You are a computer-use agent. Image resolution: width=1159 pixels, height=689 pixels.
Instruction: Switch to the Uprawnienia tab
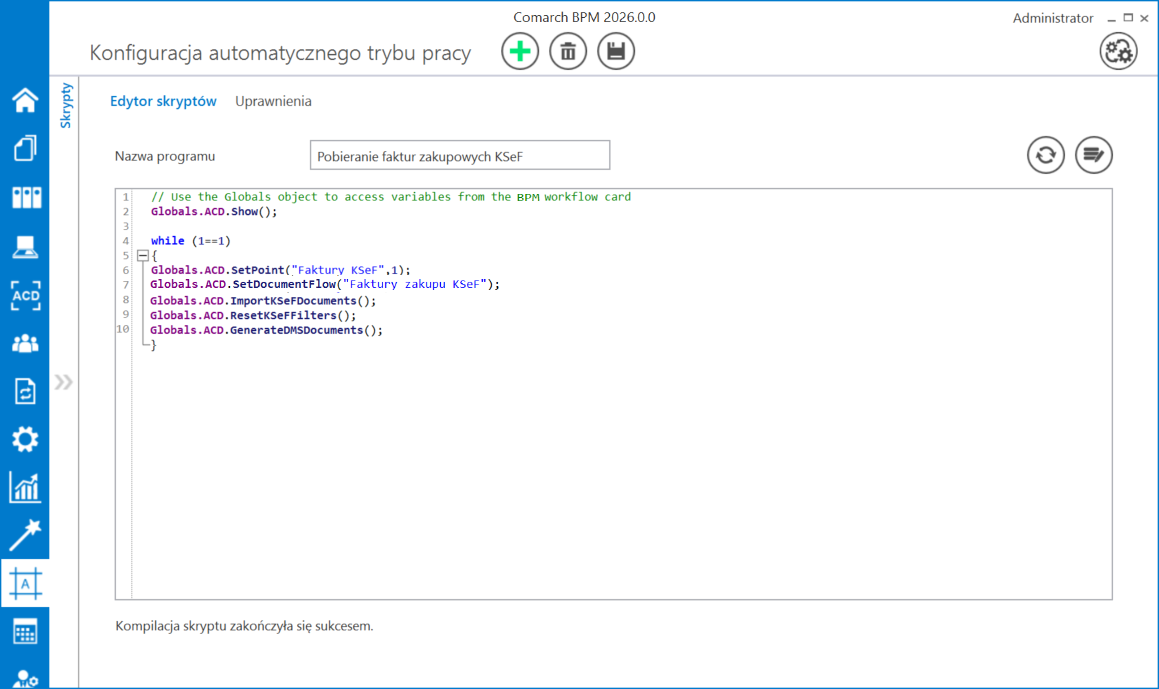(x=273, y=101)
